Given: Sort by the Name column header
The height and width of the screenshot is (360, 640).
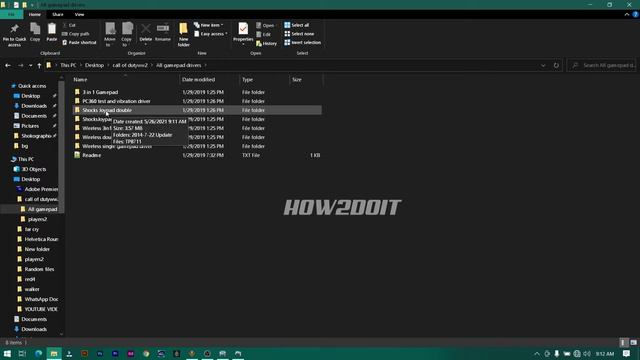Looking at the screenshot, I should [125, 80].
